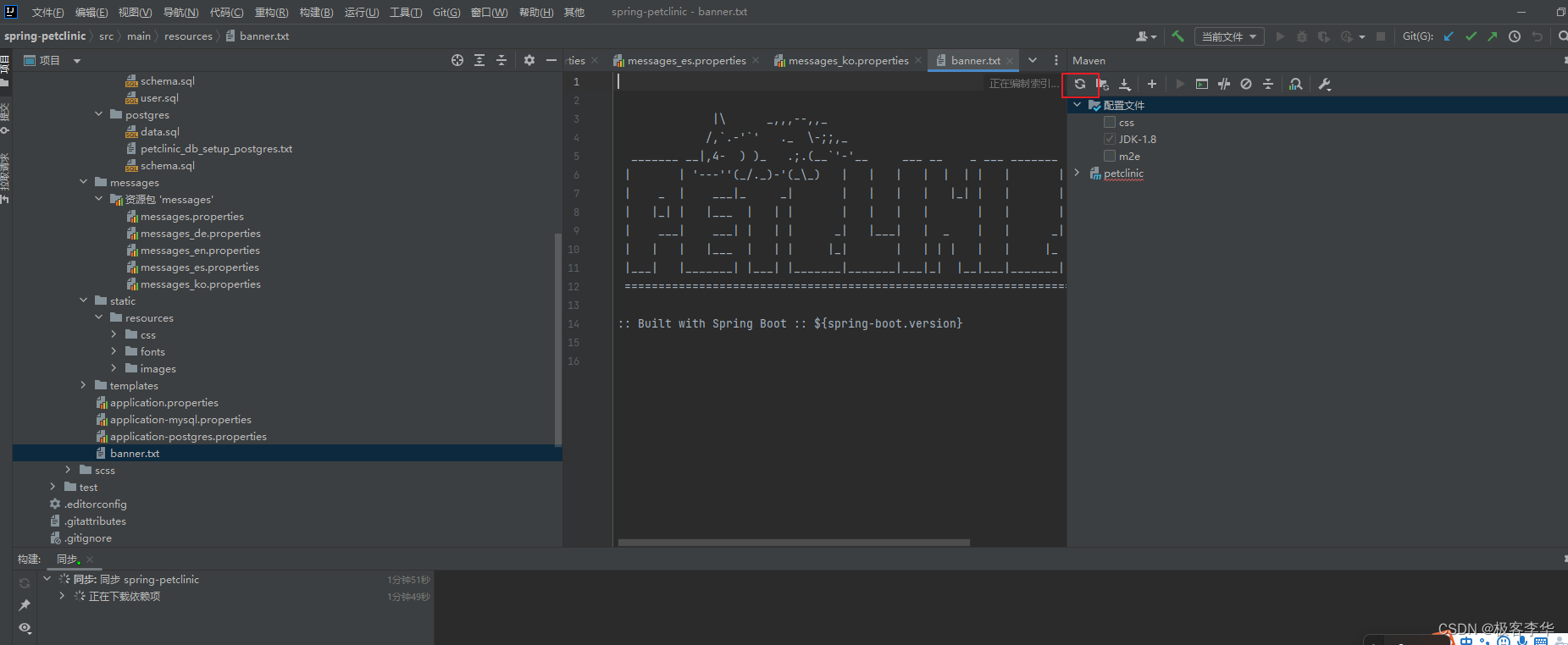Expand the petclinic Maven project node
This screenshot has height=645, width=1568.
(x=1078, y=174)
